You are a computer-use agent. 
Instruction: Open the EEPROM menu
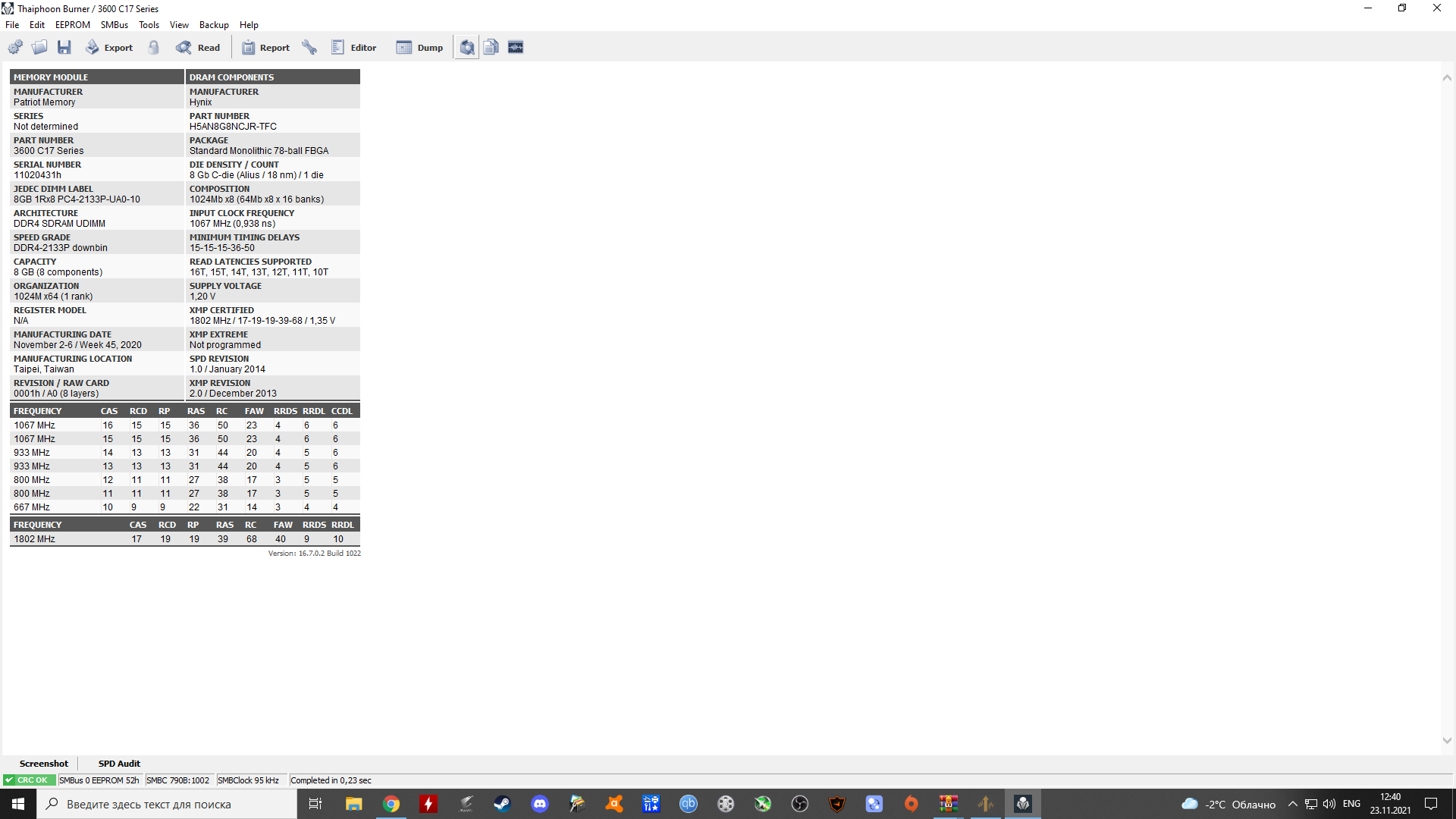point(72,25)
